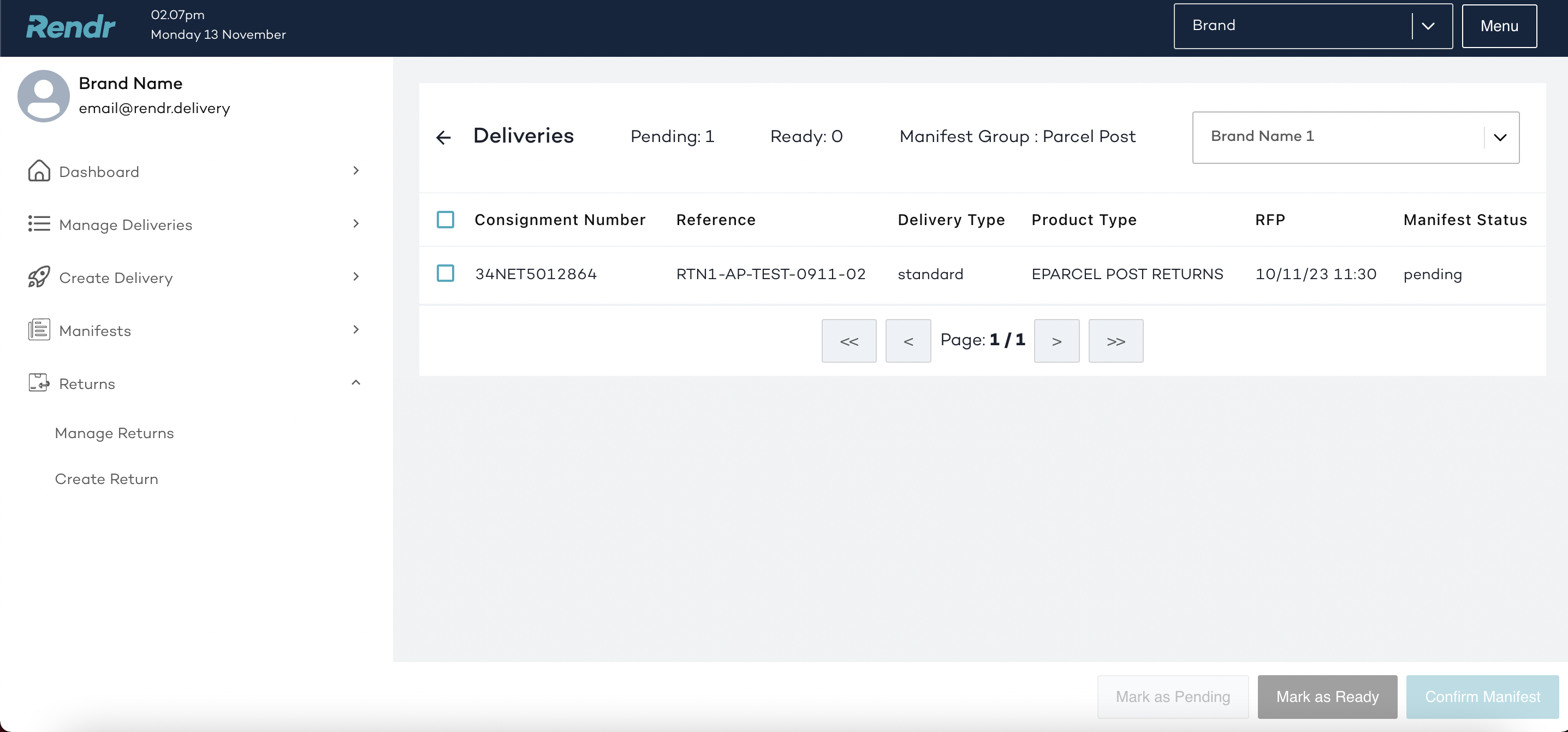
Task: Jump to last page with >> button
Action: click(x=1116, y=341)
